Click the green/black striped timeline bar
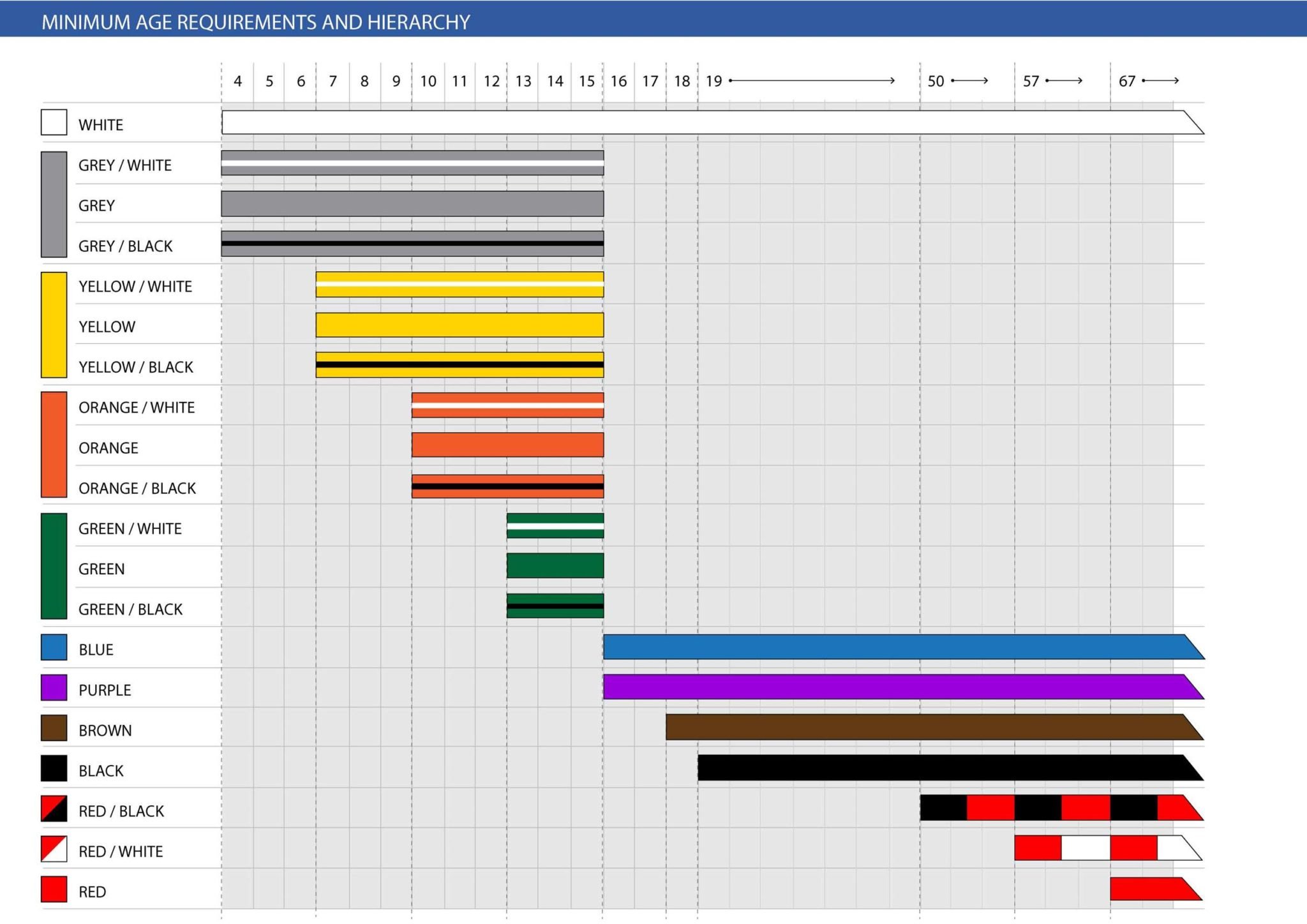This screenshot has width=1307, height=924. point(555,606)
